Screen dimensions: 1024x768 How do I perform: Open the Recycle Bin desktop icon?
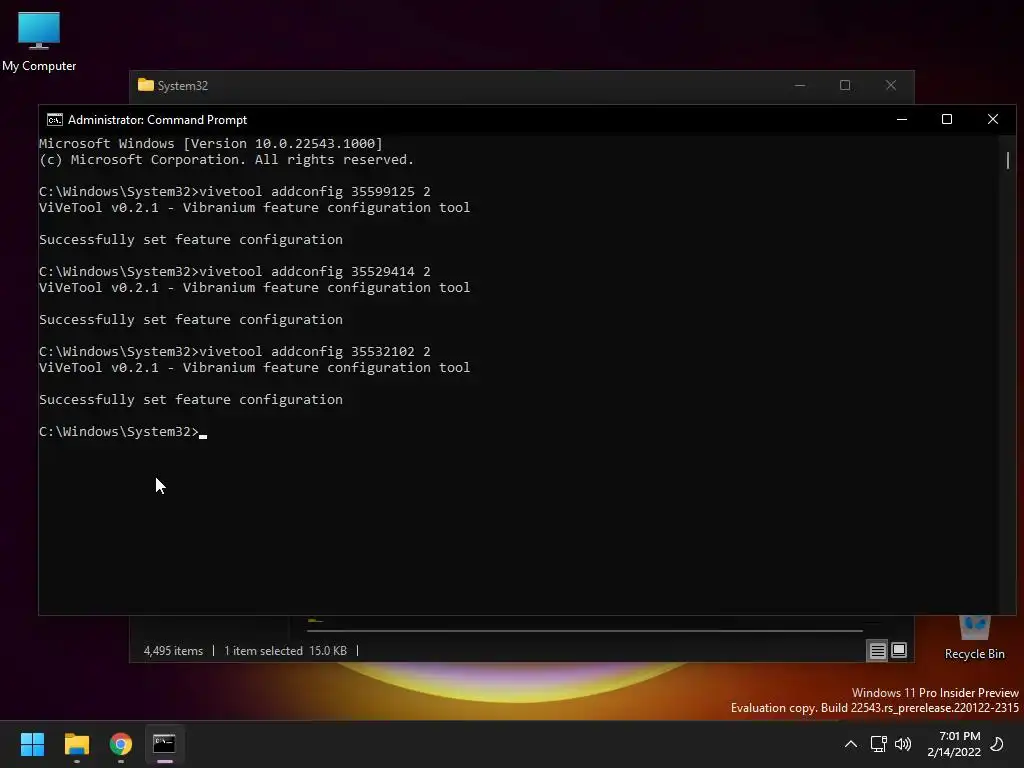coord(974,639)
